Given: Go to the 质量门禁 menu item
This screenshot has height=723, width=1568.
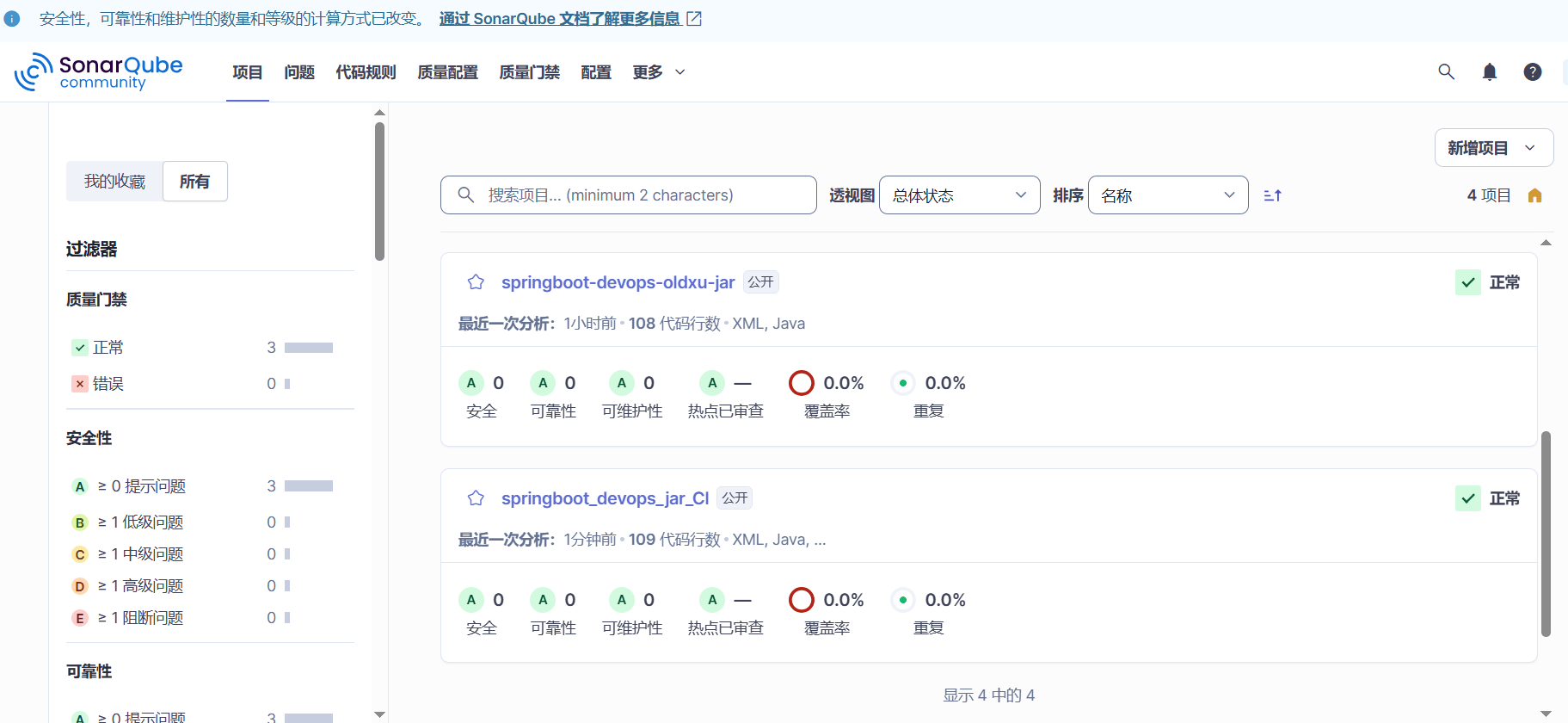Looking at the screenshot, I should pos(529,72).
